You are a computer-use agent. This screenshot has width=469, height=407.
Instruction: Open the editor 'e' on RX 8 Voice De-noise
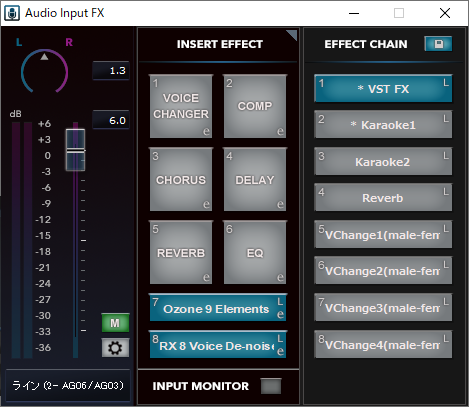click(280, 351)
